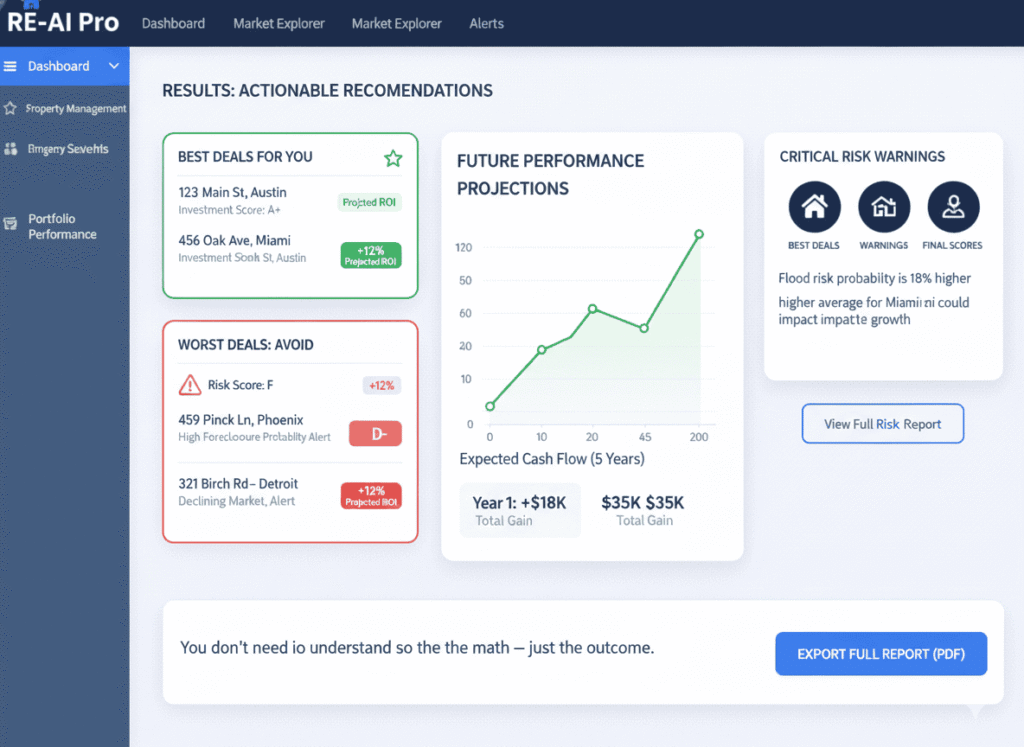Select the WARNINGS house icon

coord(883,207)
